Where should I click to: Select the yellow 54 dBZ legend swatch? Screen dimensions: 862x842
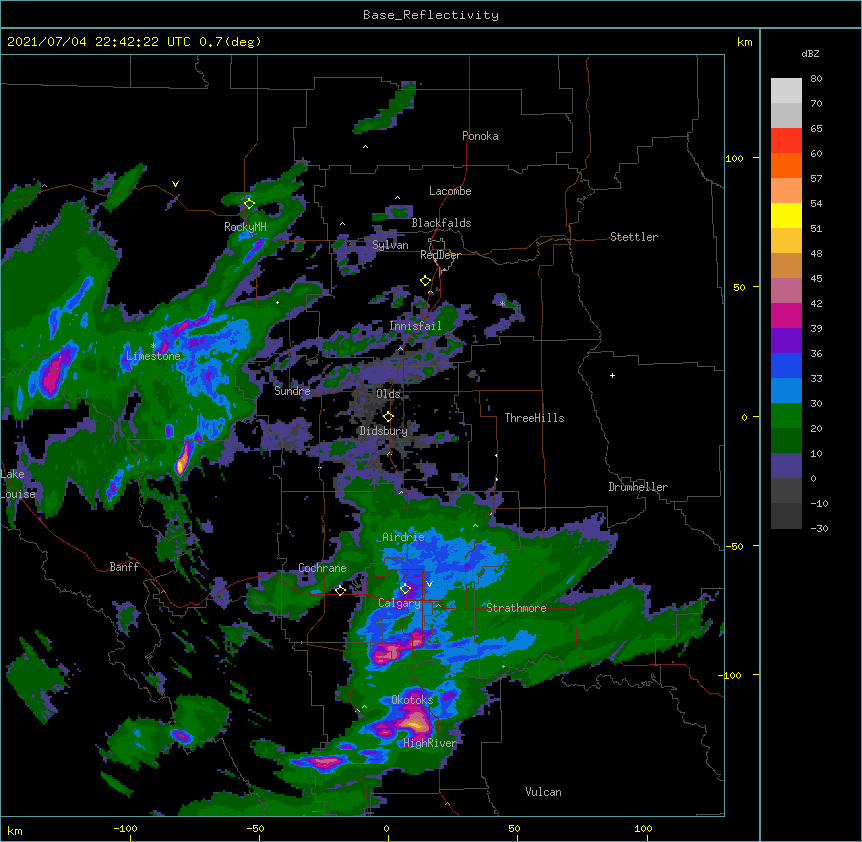pyautogui.click(x=786, y=215)
